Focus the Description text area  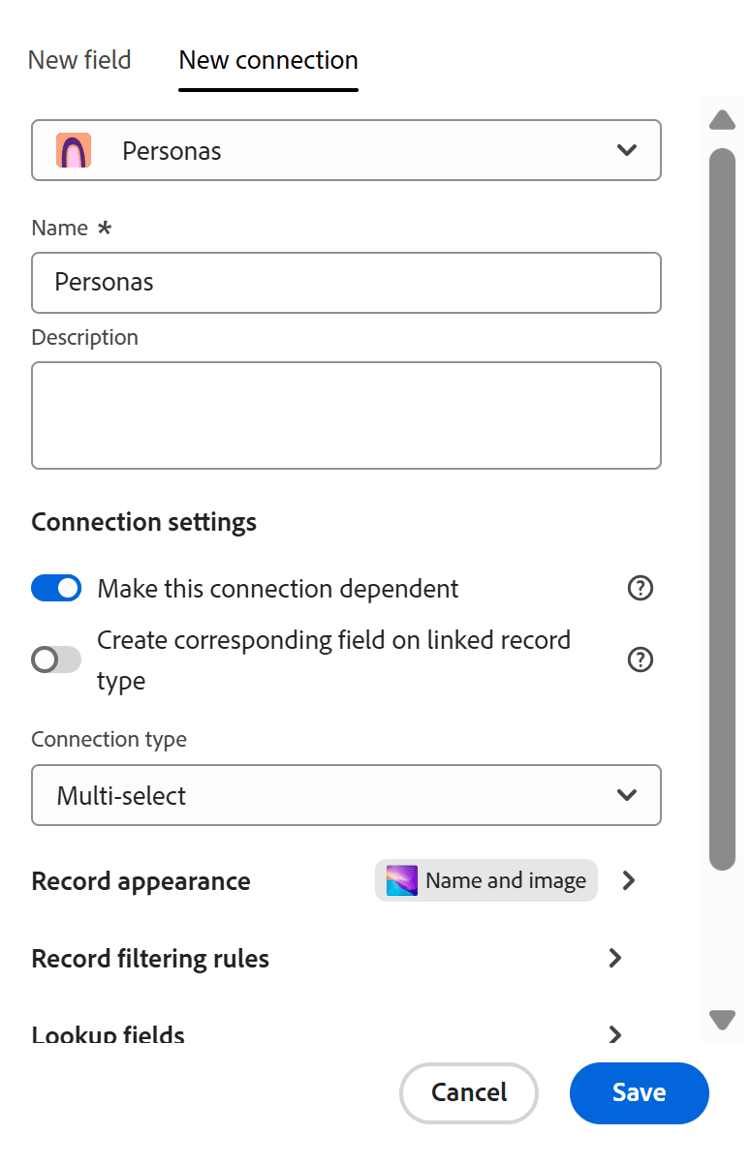[x=346, y=416]
